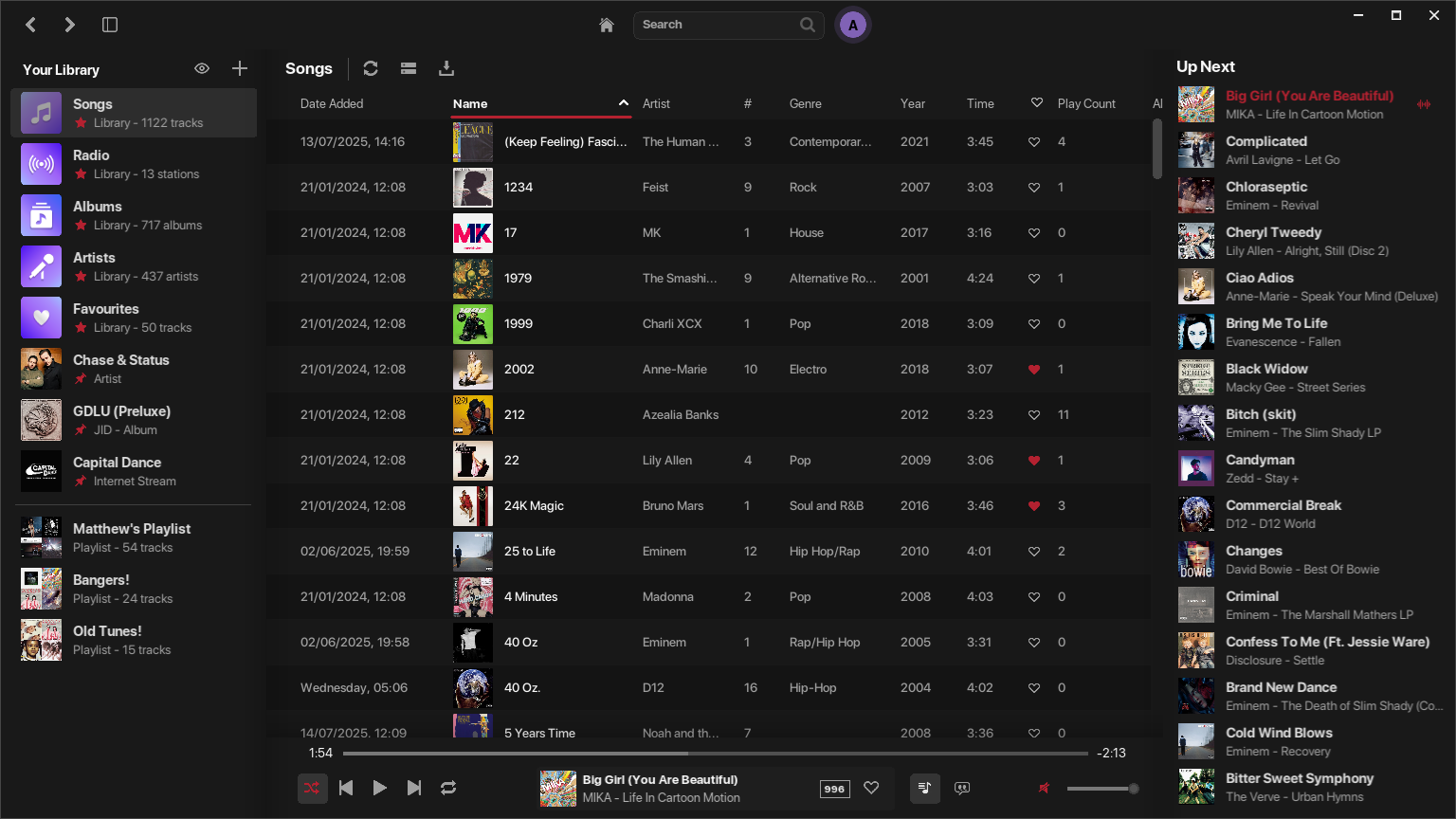Open the Home page icon

[607, 25]
